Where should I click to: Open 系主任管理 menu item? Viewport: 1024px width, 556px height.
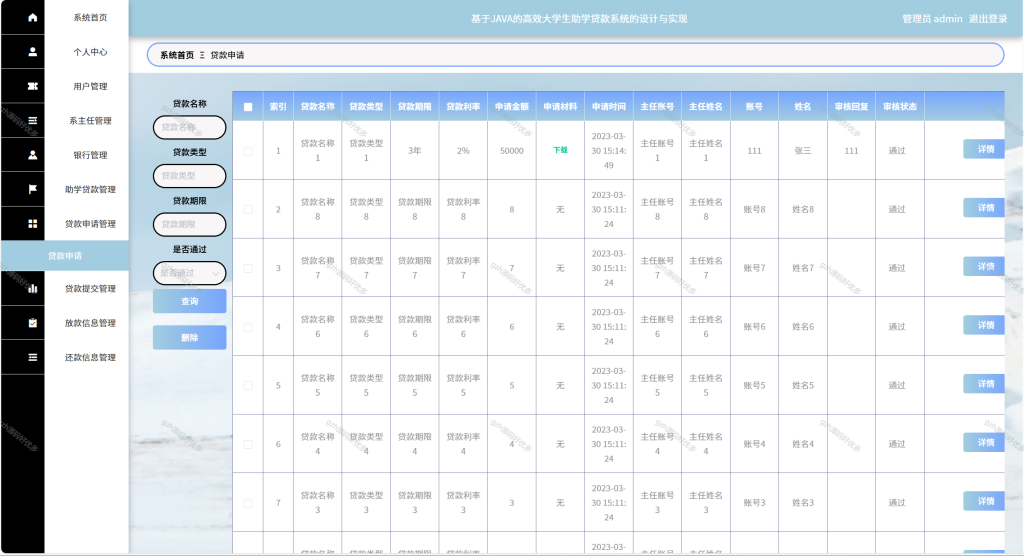(x=90, y=121)
